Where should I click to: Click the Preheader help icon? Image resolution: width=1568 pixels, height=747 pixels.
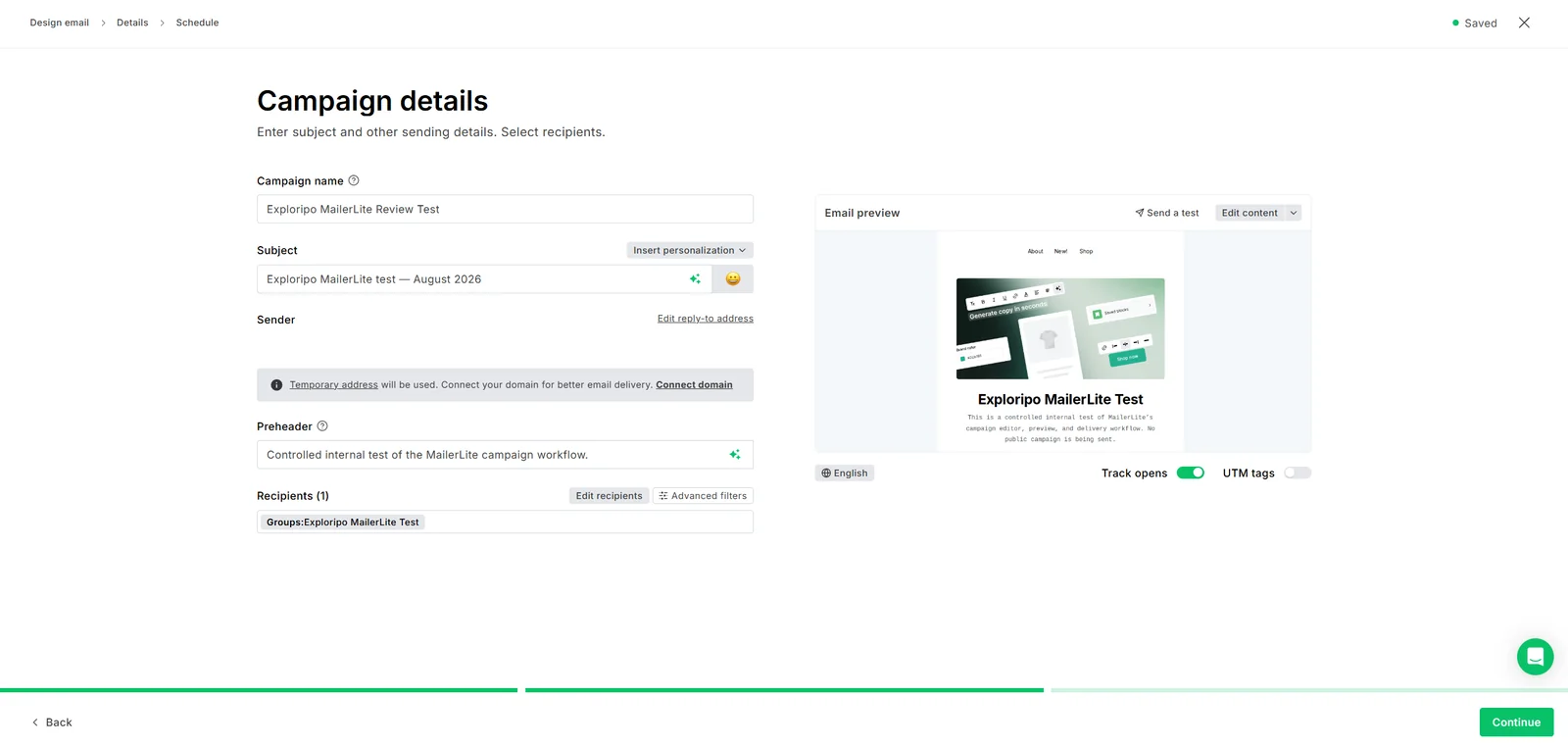pos(322,425)
